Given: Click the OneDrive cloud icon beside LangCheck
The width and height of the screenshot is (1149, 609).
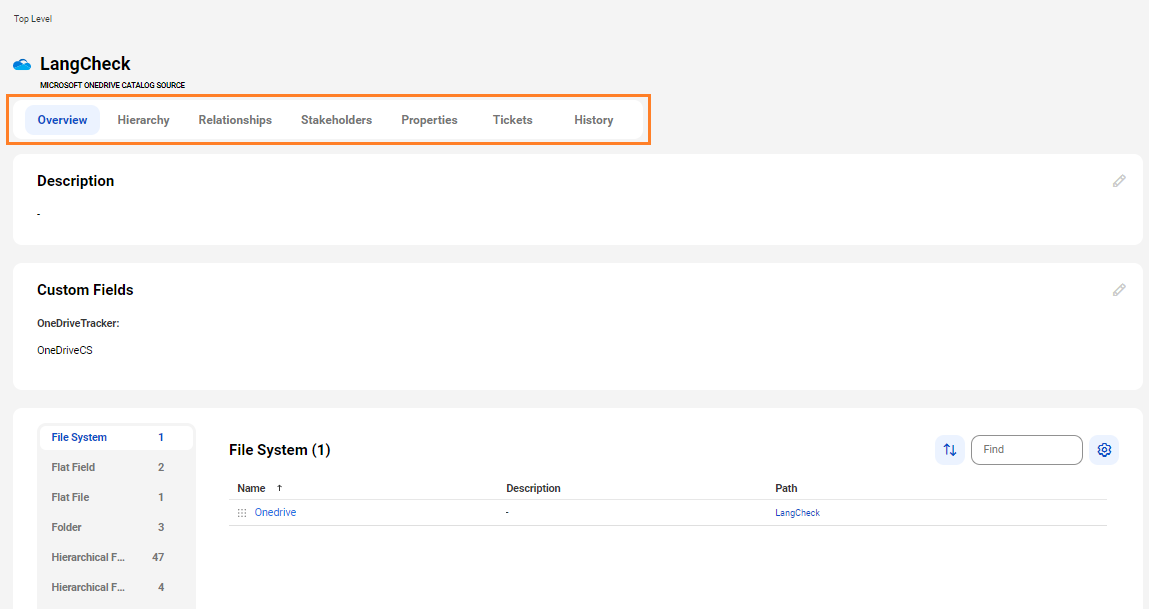Looking at the screenshot, I should 22,64.
